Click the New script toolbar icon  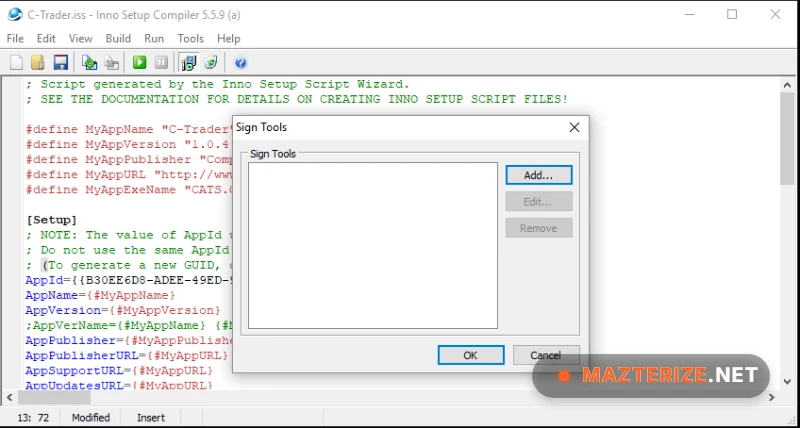coord(16,63)
